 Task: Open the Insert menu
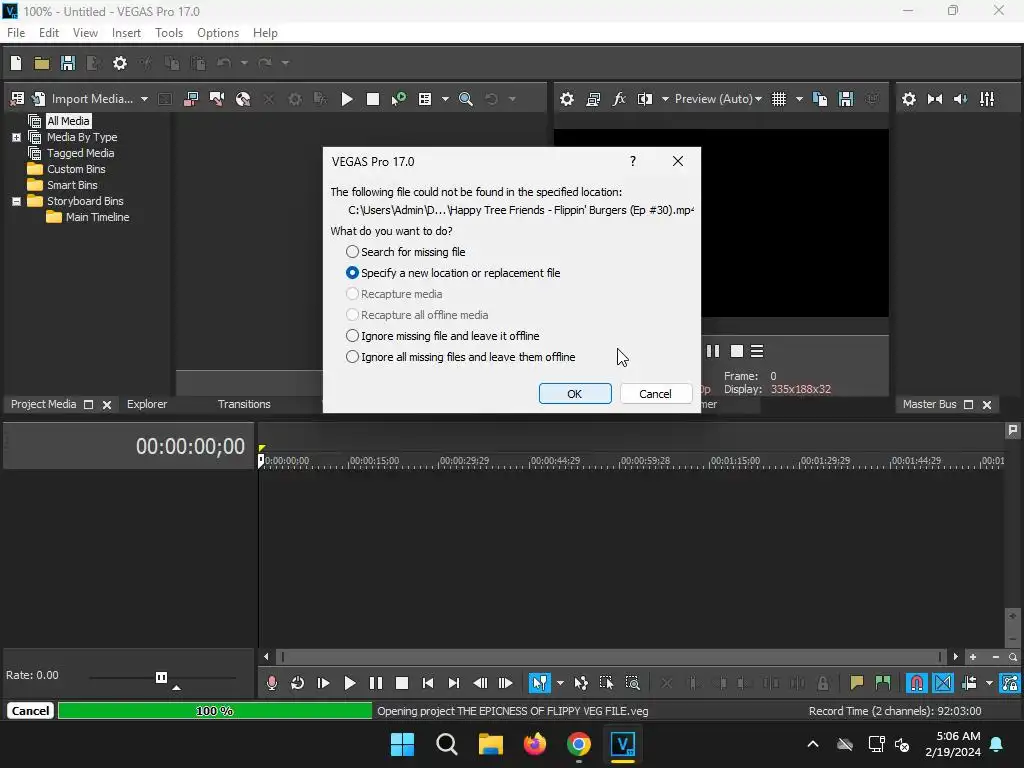[126, 33]
